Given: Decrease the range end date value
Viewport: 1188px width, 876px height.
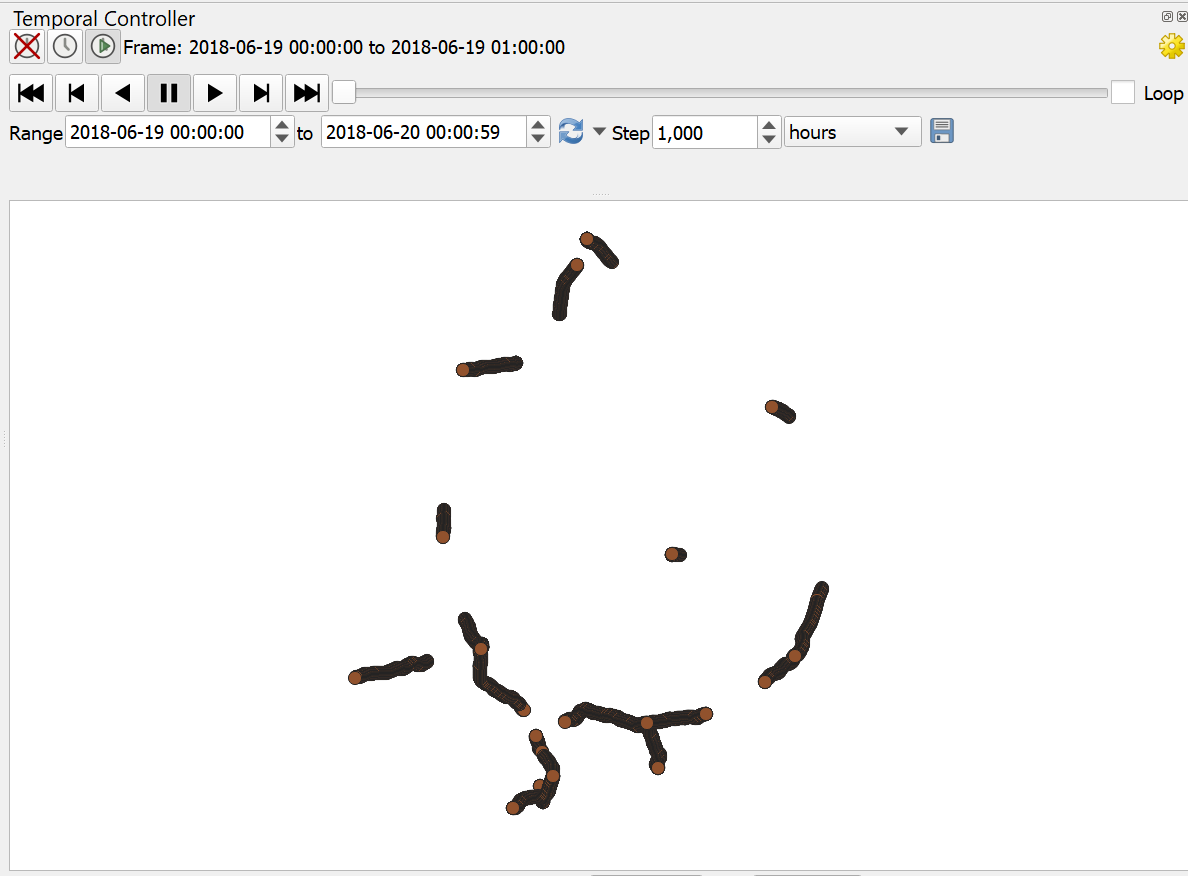Looking at the screenshot, I should (x=538, y=140).
